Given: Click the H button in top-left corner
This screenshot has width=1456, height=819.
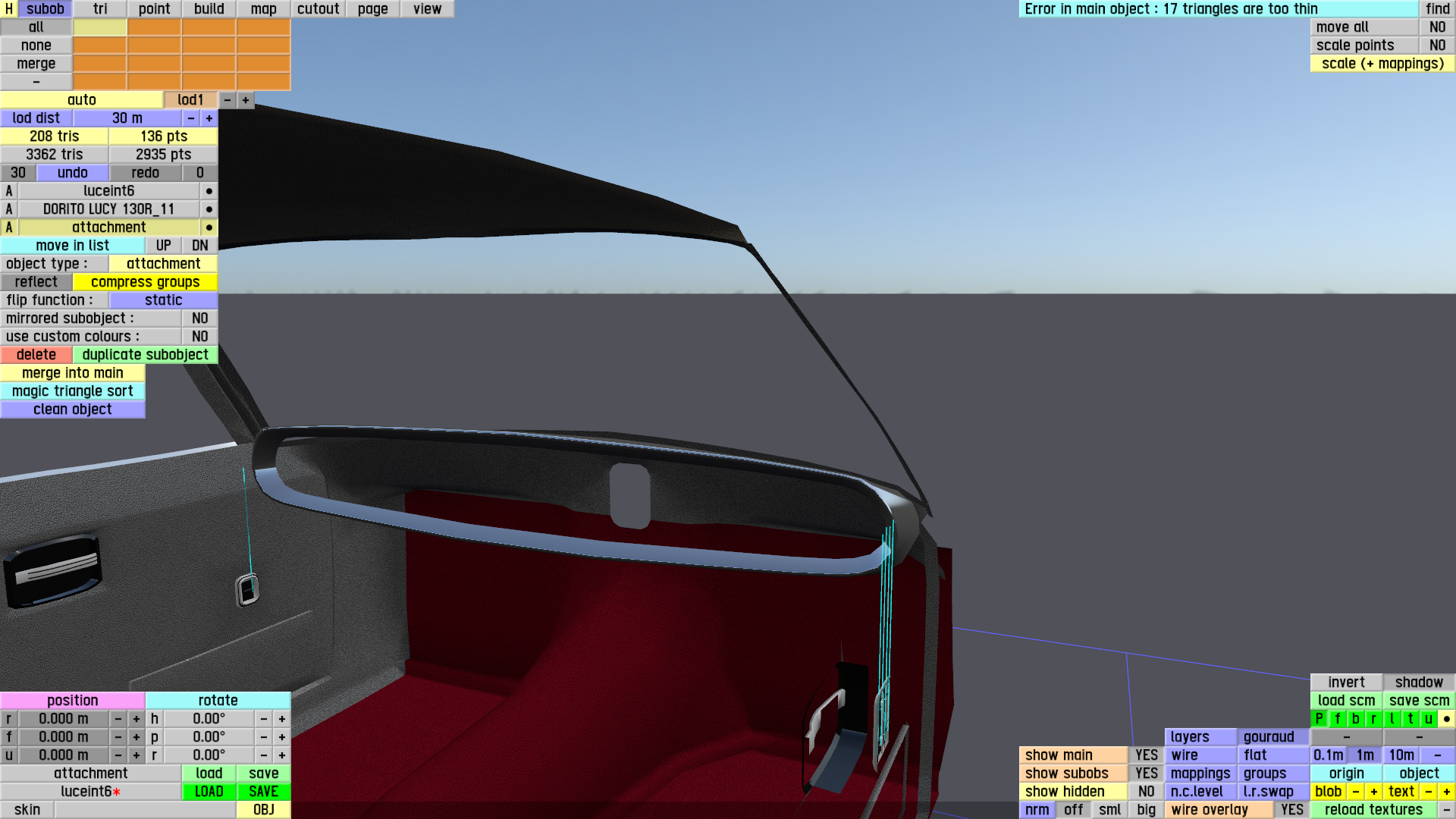Looking at the screenshot, I should click(x=8, y=9).
